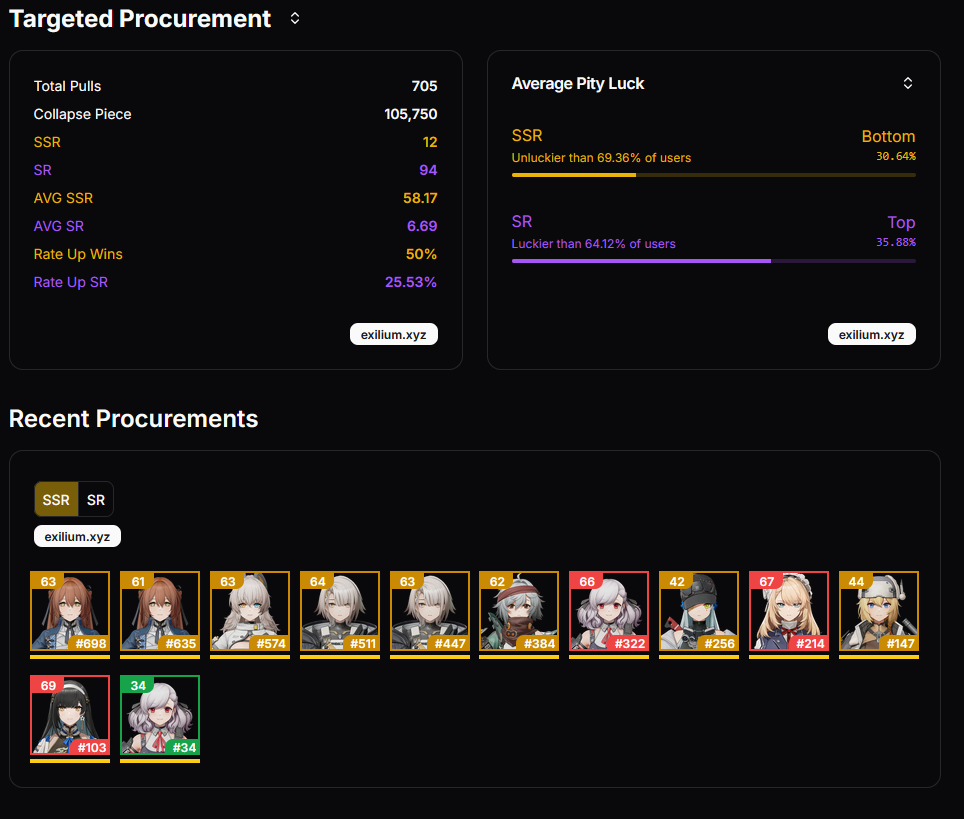Open character portrait for pull #574
964x819 pixels.
coord(250,611)
